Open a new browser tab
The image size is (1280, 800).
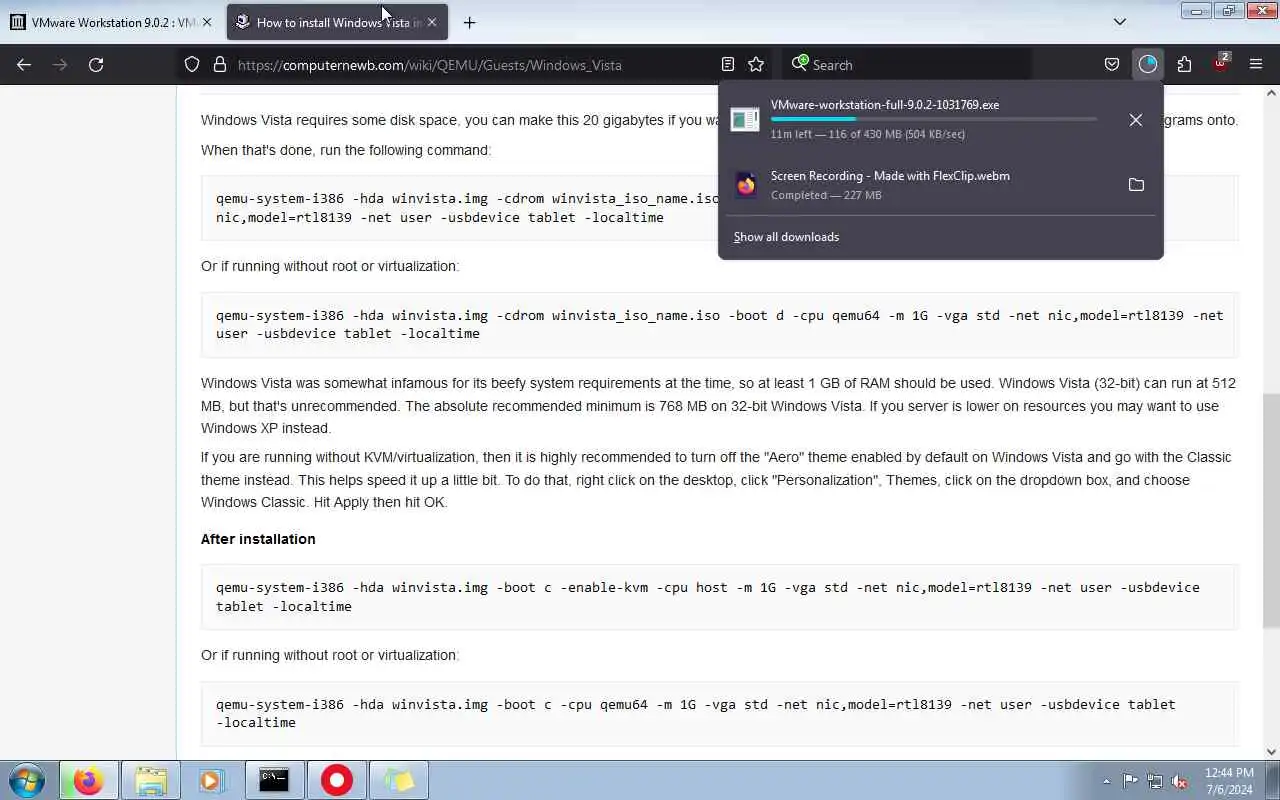click(469, 22)
